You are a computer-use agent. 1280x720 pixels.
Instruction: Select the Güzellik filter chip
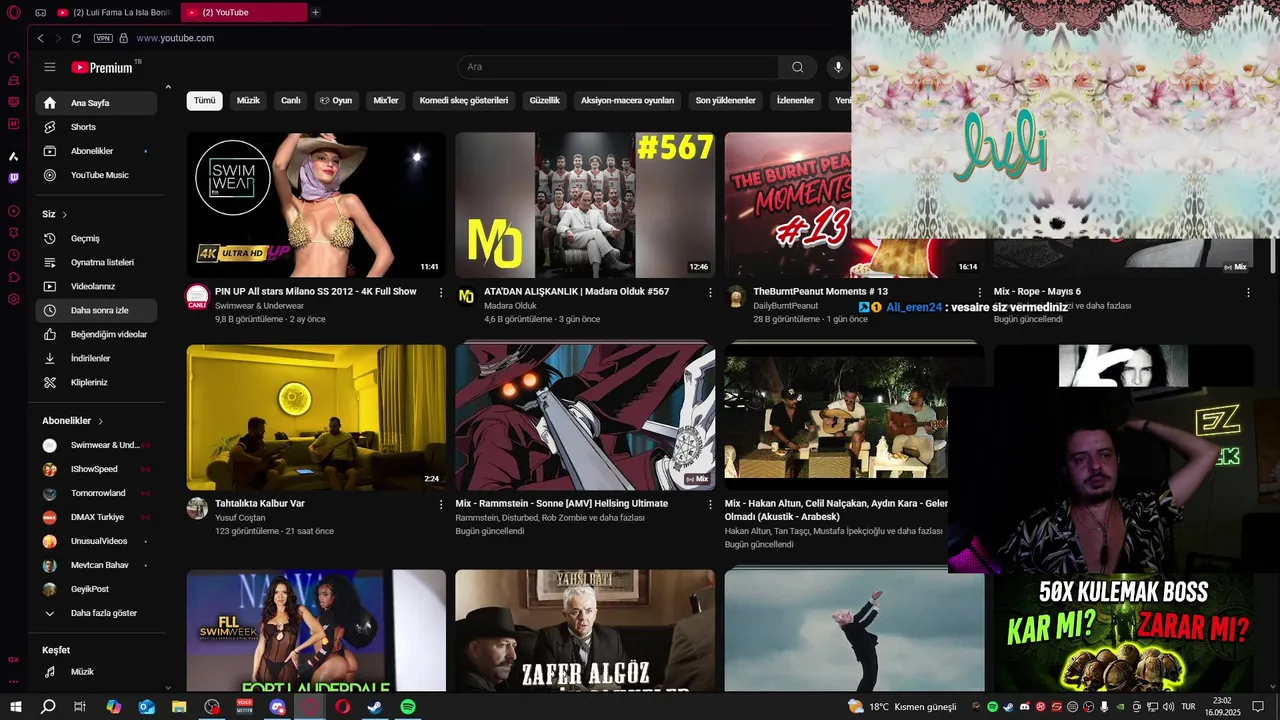(x=545, y=100)
